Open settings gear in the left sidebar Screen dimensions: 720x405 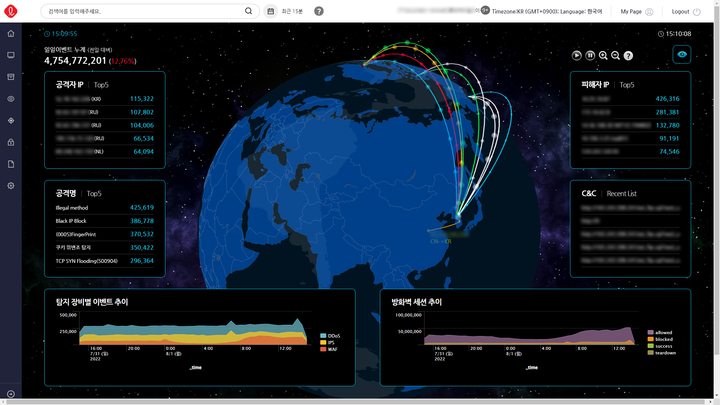pos(11,186)
